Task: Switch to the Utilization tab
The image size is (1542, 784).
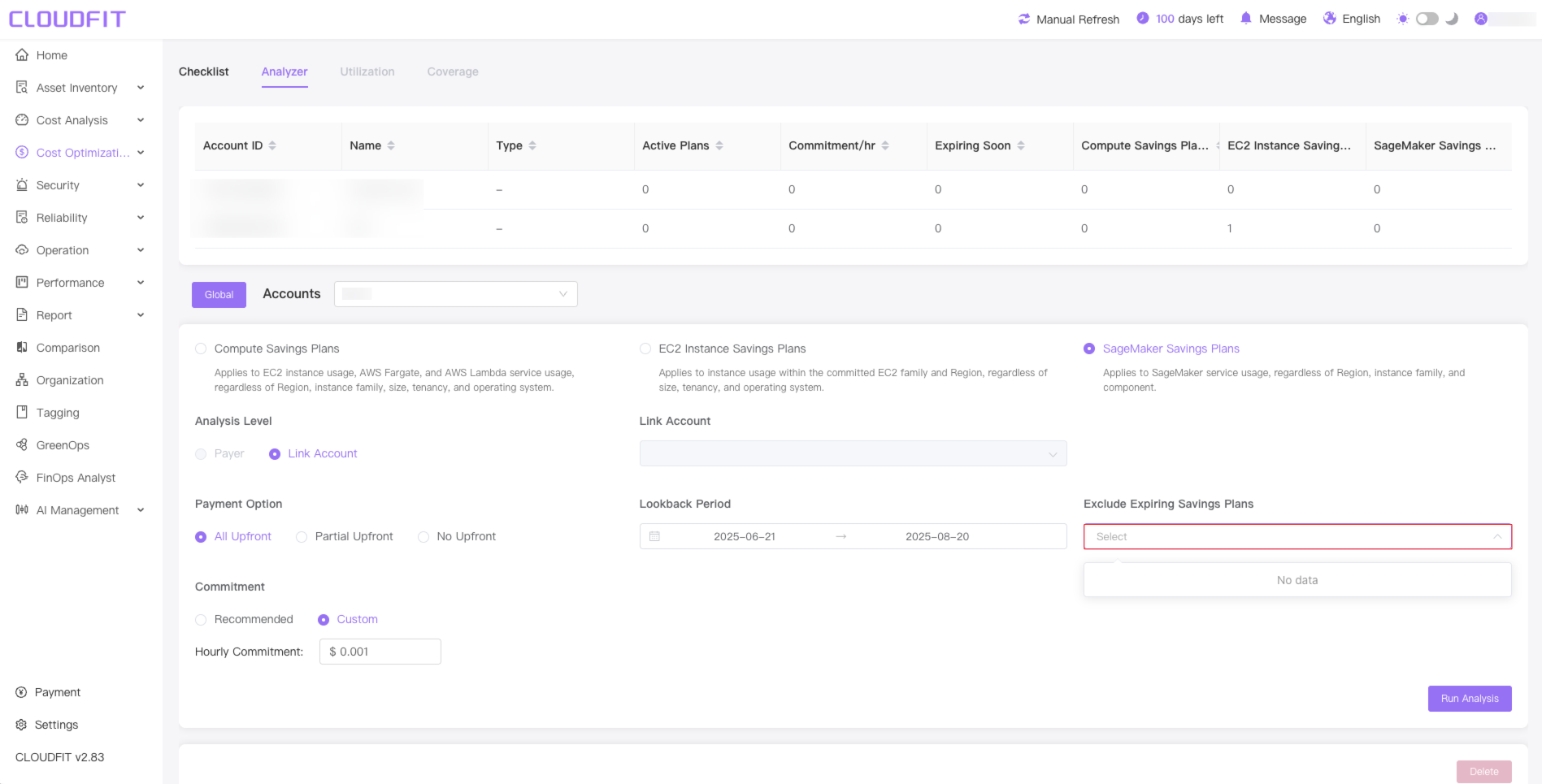Action: (367, 71)
